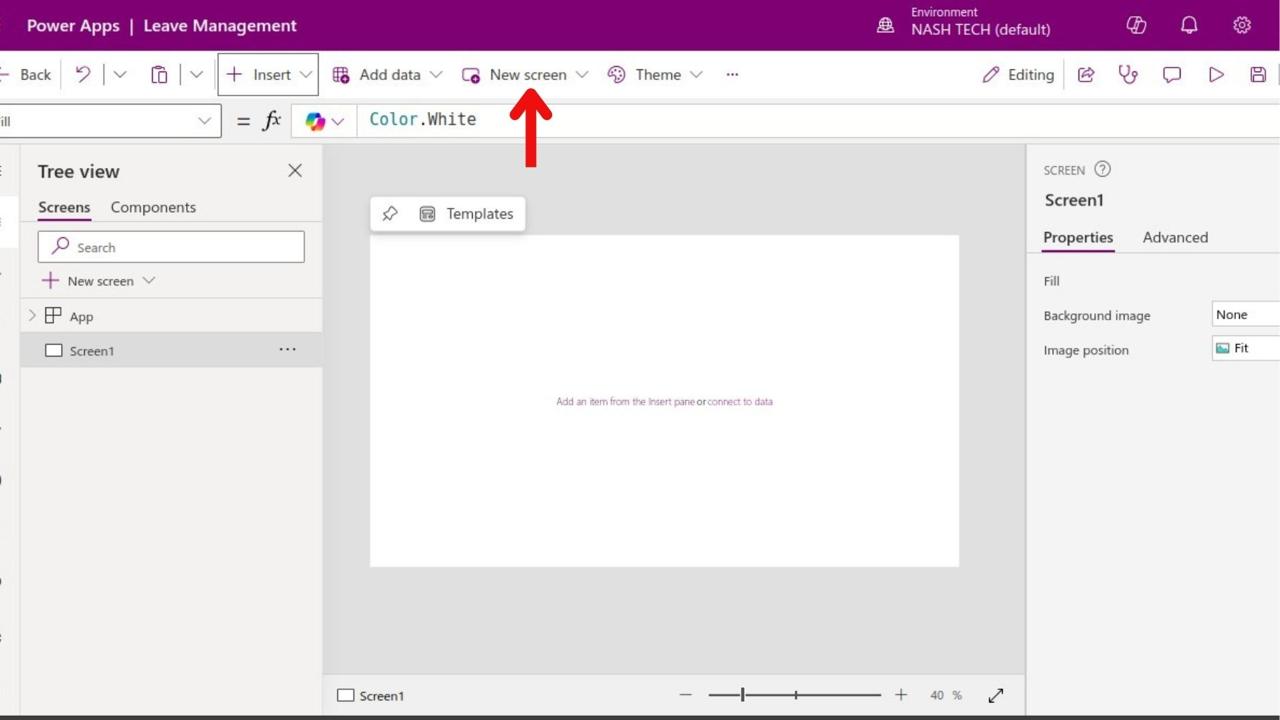
Task: Save the app with Save icon
Action: pyautogui.click(x=1258, y=75)
